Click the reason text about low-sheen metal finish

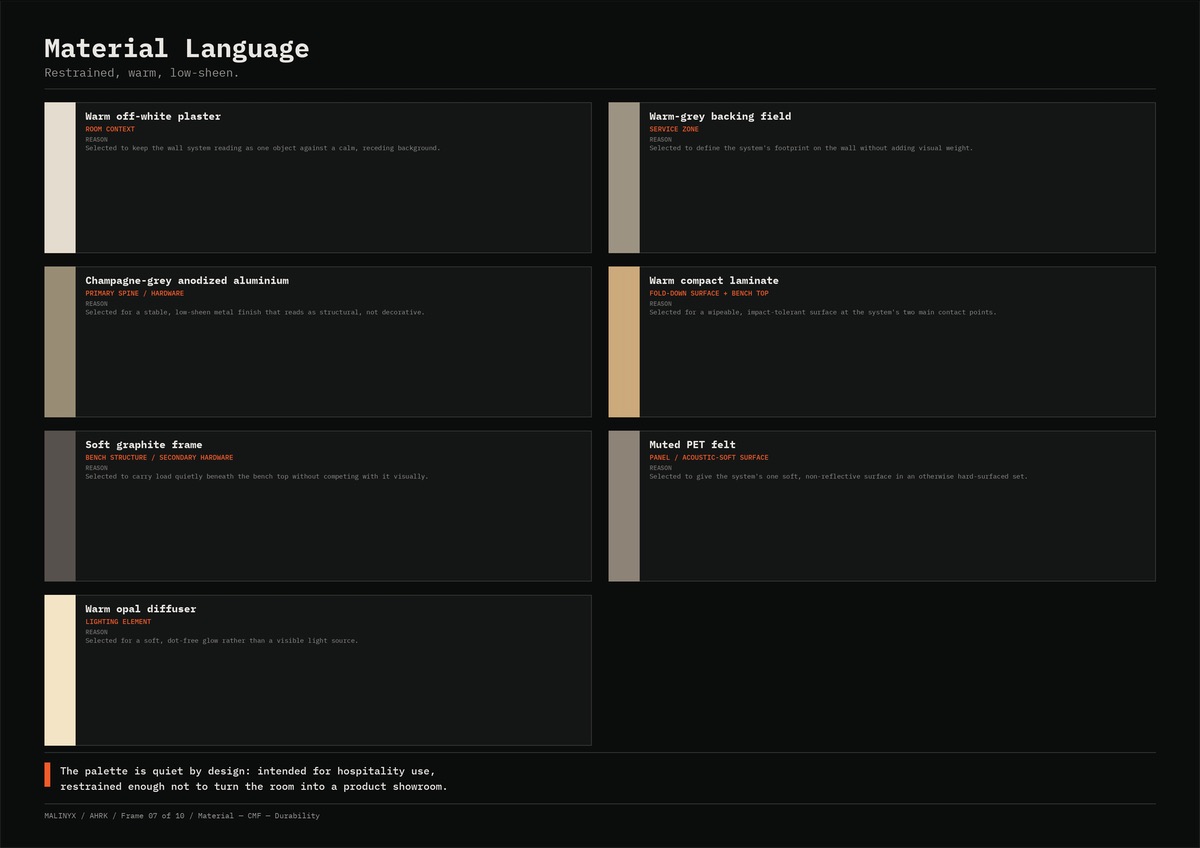(255, 312)
